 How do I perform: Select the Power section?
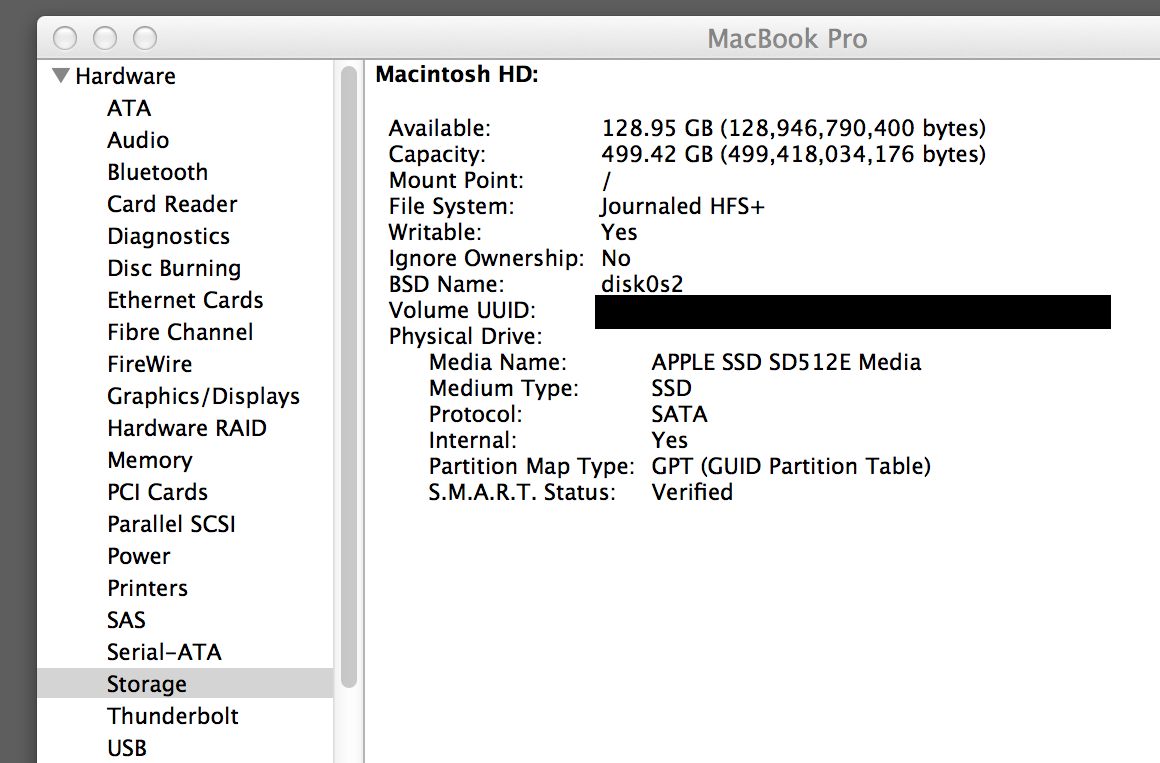tap(139, 556)
